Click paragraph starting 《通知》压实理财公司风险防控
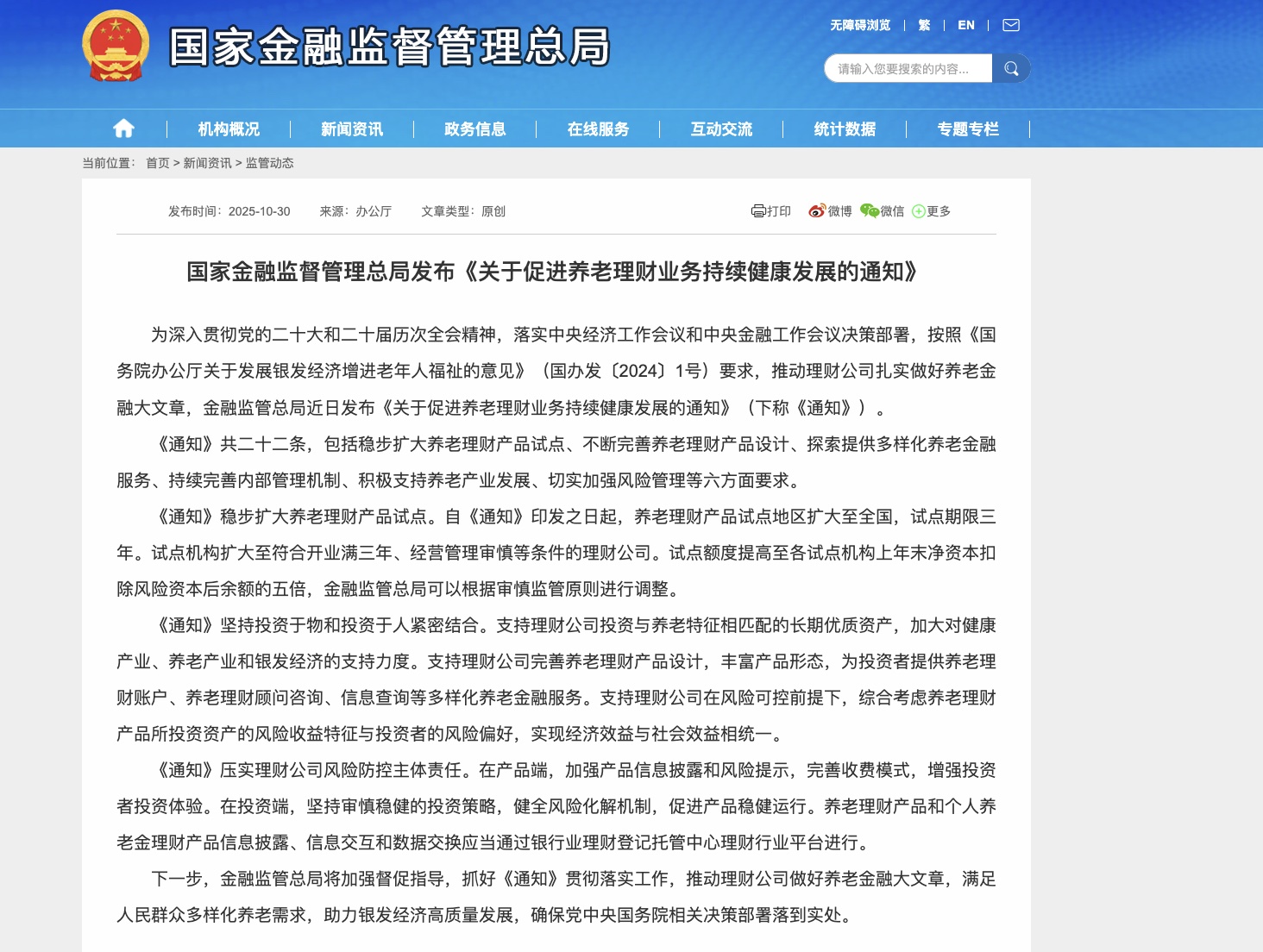This screenshot has width=1263, height=952. coord(556,806)
